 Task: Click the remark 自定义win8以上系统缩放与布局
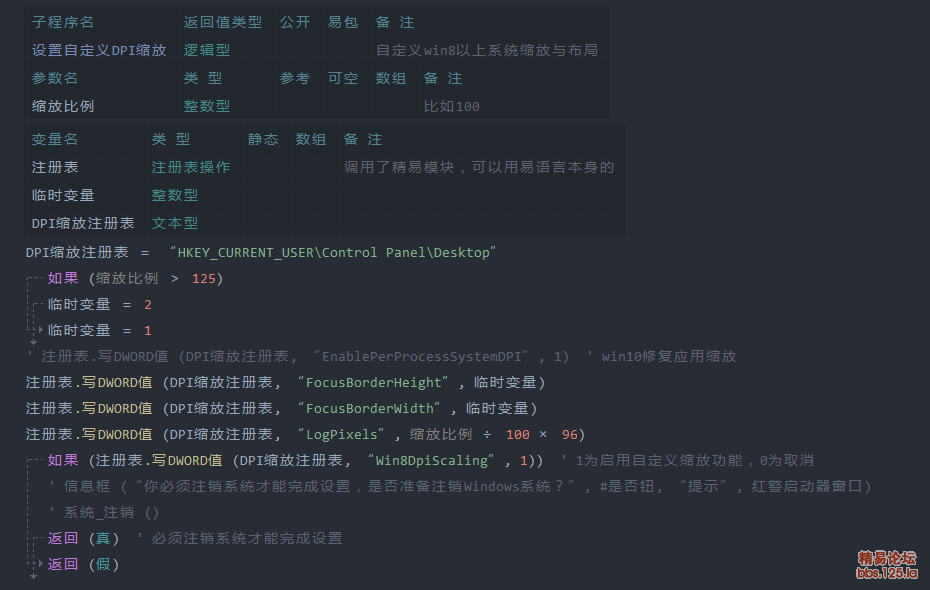point(487,50)
